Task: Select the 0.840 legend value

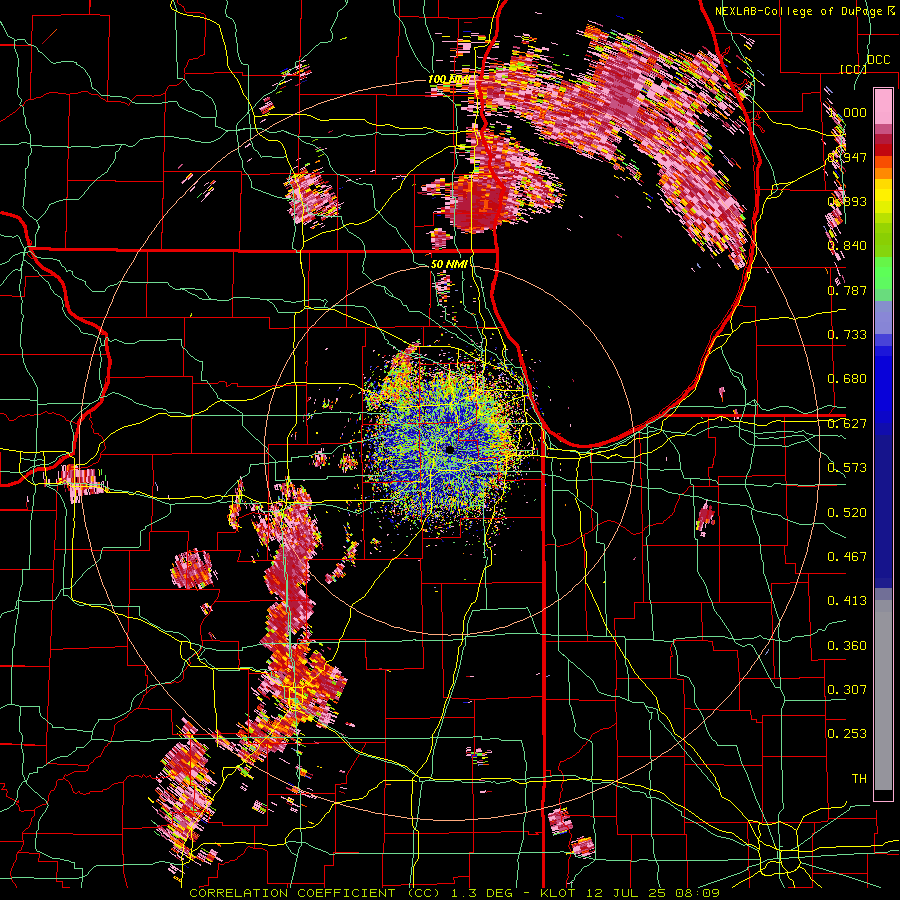Action: [x=847, y=246]
